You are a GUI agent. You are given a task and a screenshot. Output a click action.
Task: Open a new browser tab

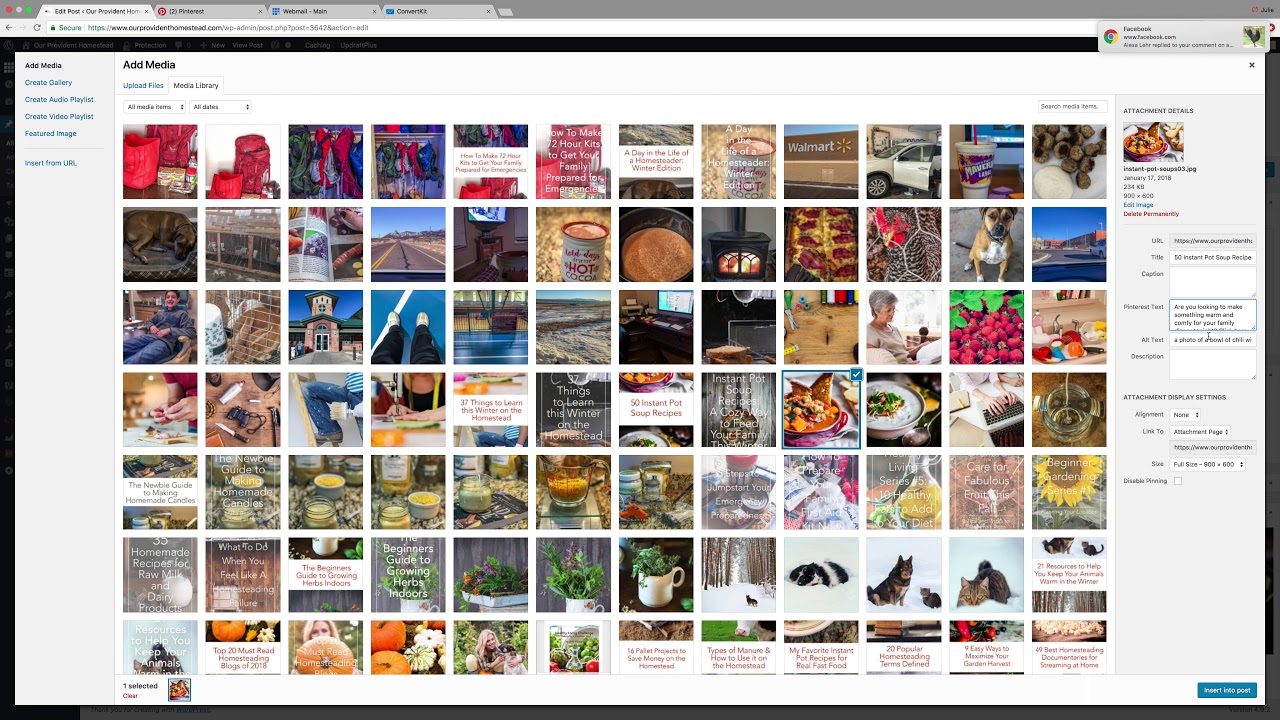point(506,12)
